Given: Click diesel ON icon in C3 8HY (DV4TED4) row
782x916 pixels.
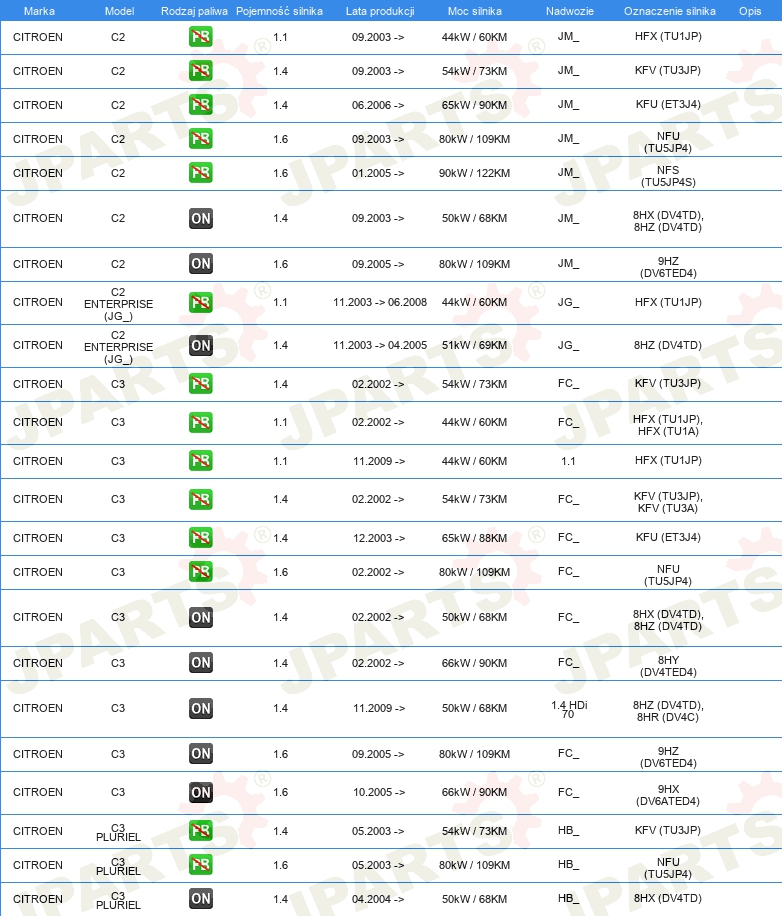Looking at the screenshot, I should pyautogui.click(x=200, y=662).
